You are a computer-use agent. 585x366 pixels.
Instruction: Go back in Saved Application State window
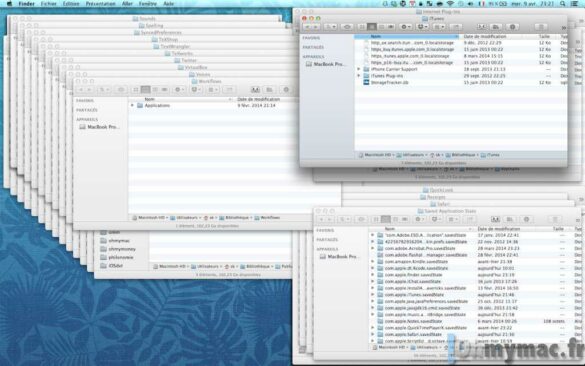pos(321,219)
